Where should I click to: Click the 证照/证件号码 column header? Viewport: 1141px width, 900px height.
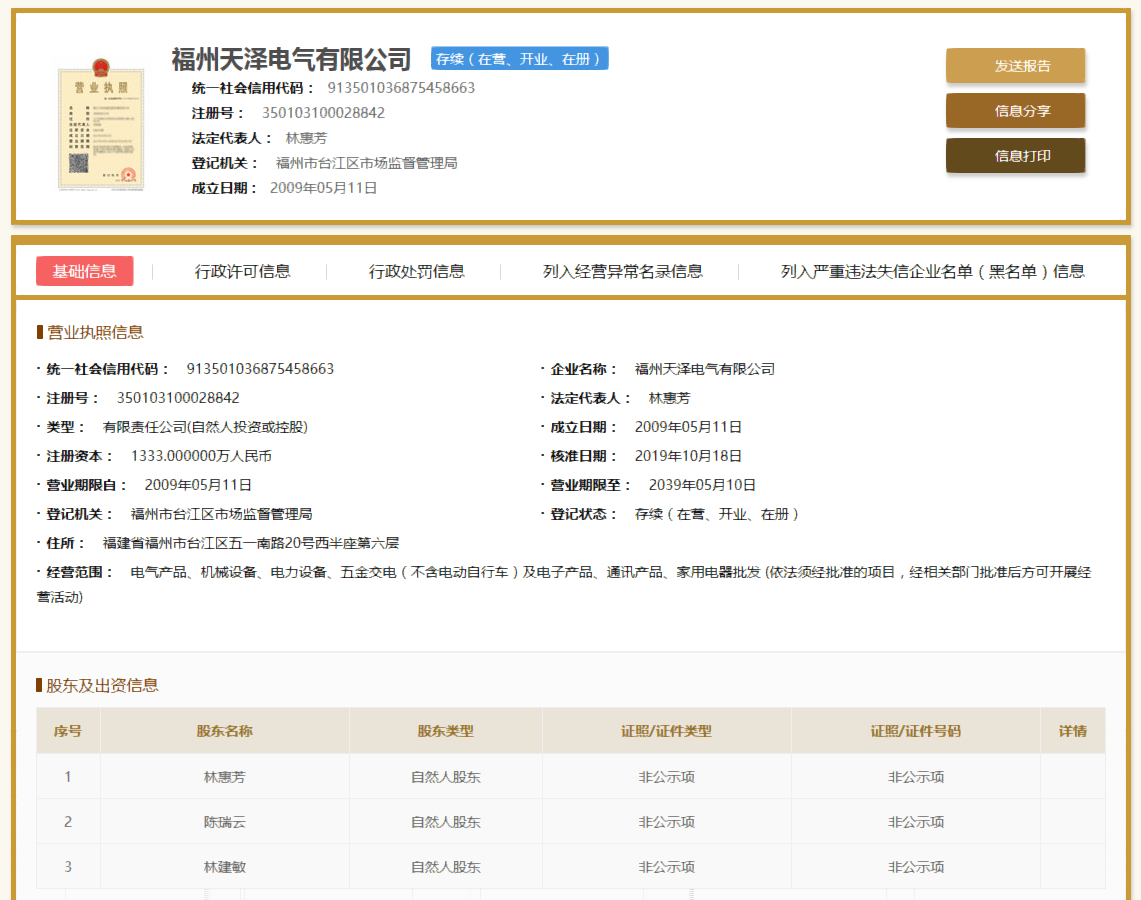pos(915,731)
